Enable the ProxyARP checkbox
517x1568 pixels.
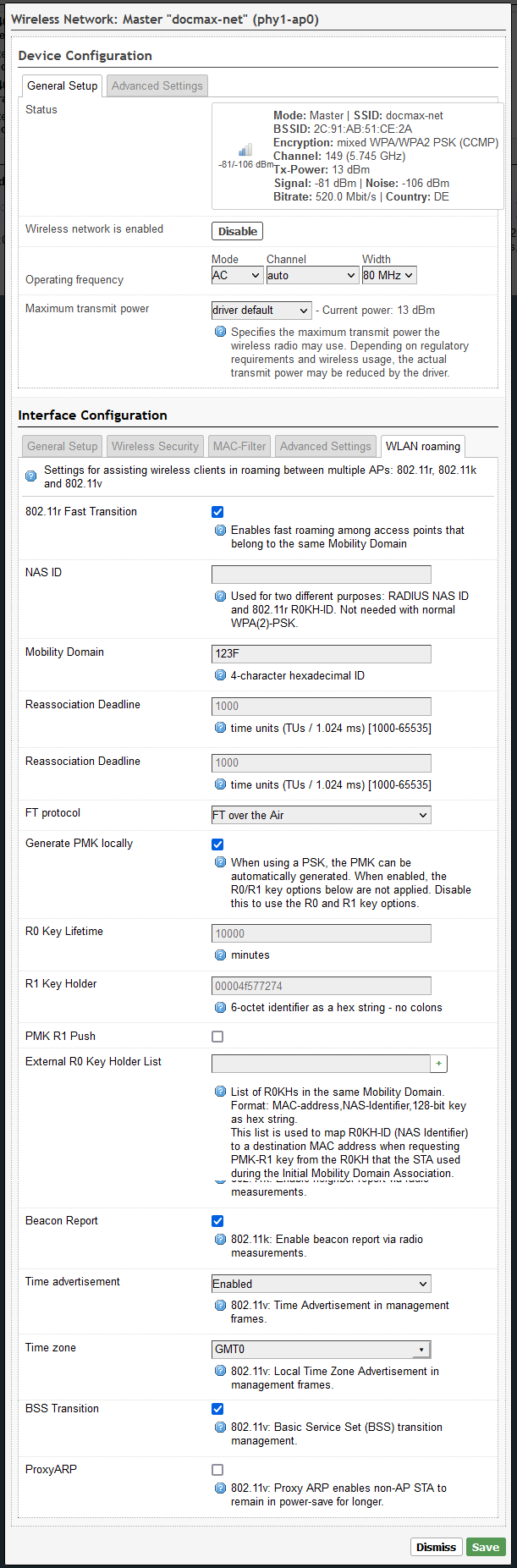217,1470
